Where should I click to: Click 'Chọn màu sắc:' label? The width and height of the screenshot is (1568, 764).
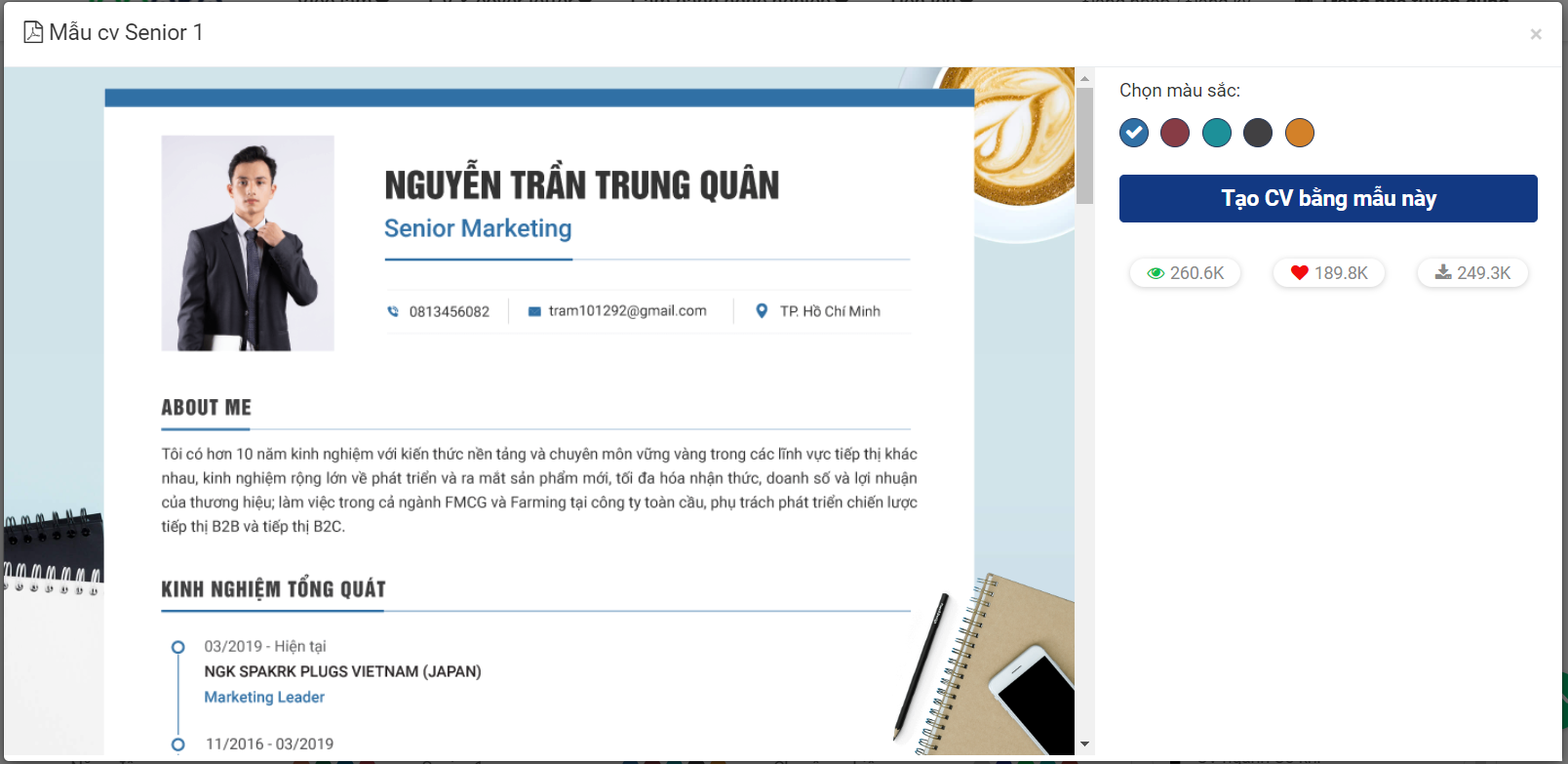(x=1180, y=91)
